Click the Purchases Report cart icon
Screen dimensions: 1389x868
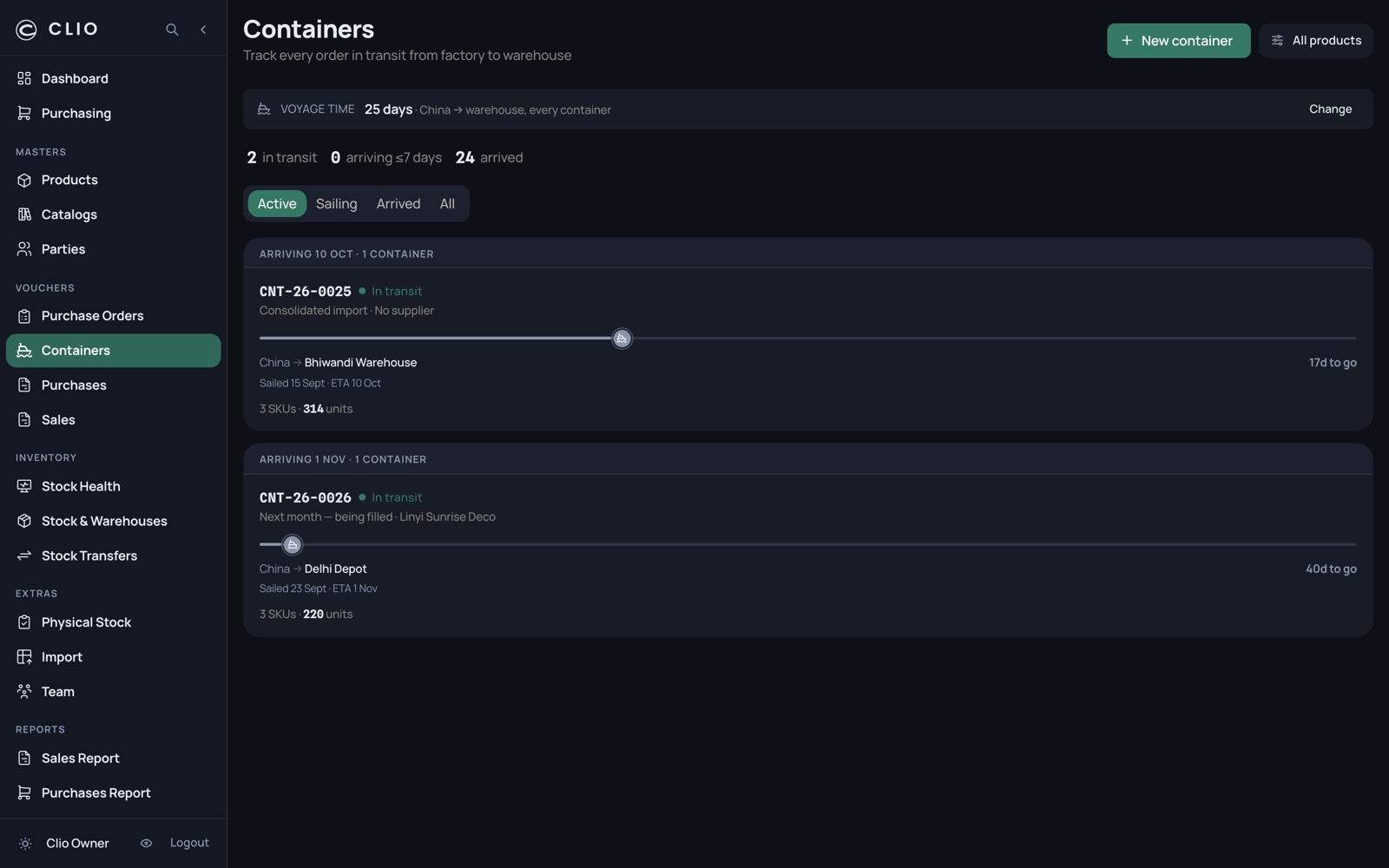24,793
